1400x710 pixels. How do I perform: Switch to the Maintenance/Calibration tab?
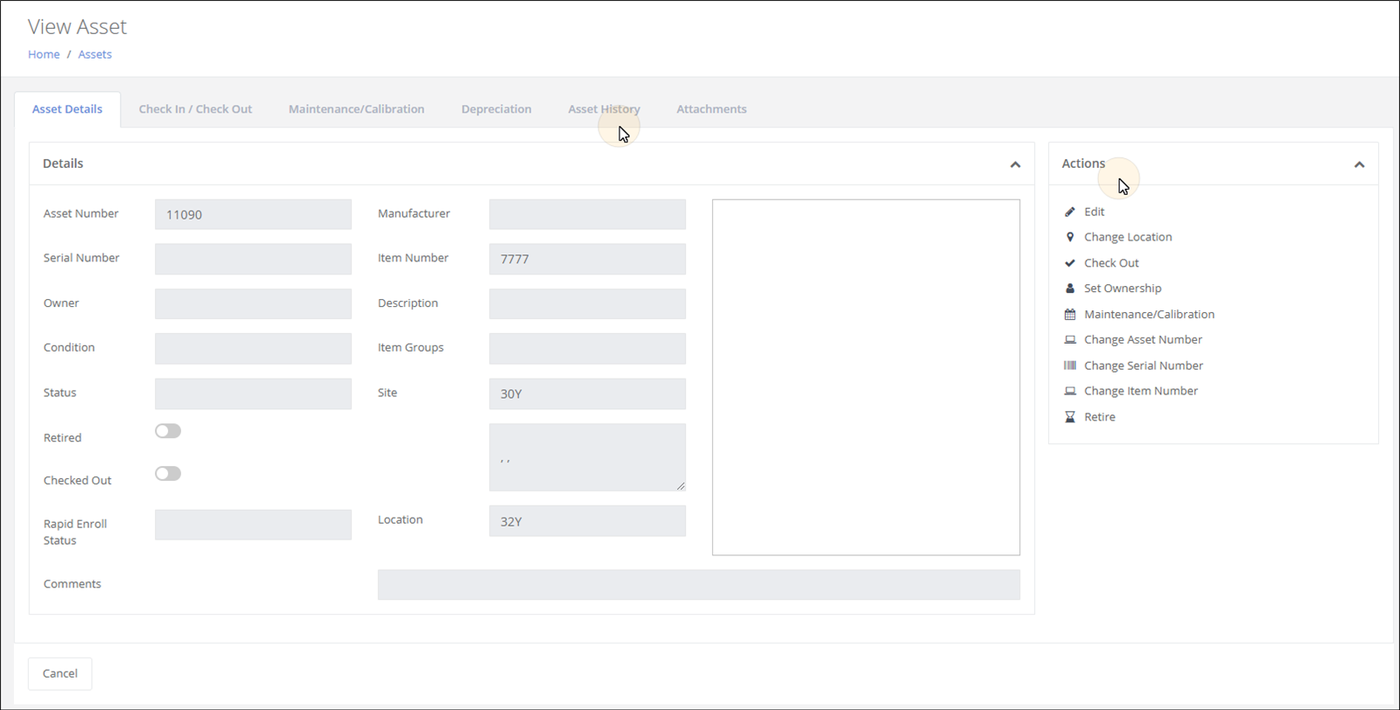(x=356, y=109)
